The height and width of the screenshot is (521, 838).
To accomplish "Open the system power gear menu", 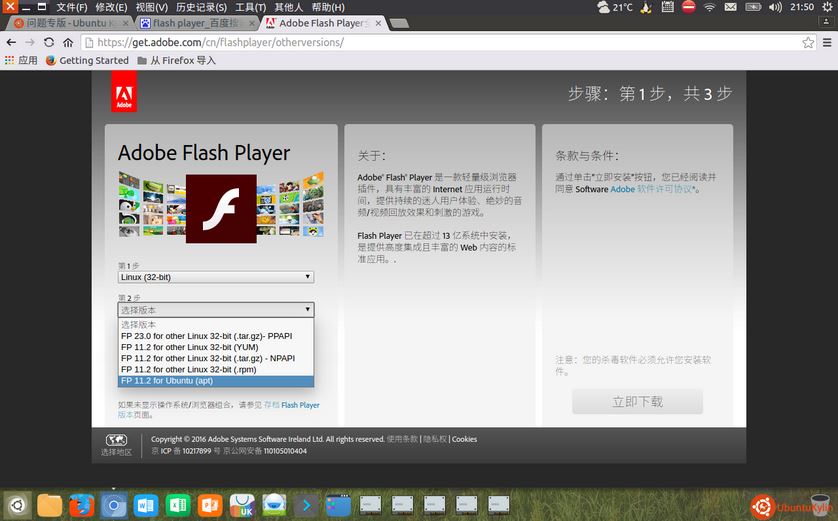I will (827, 7).
